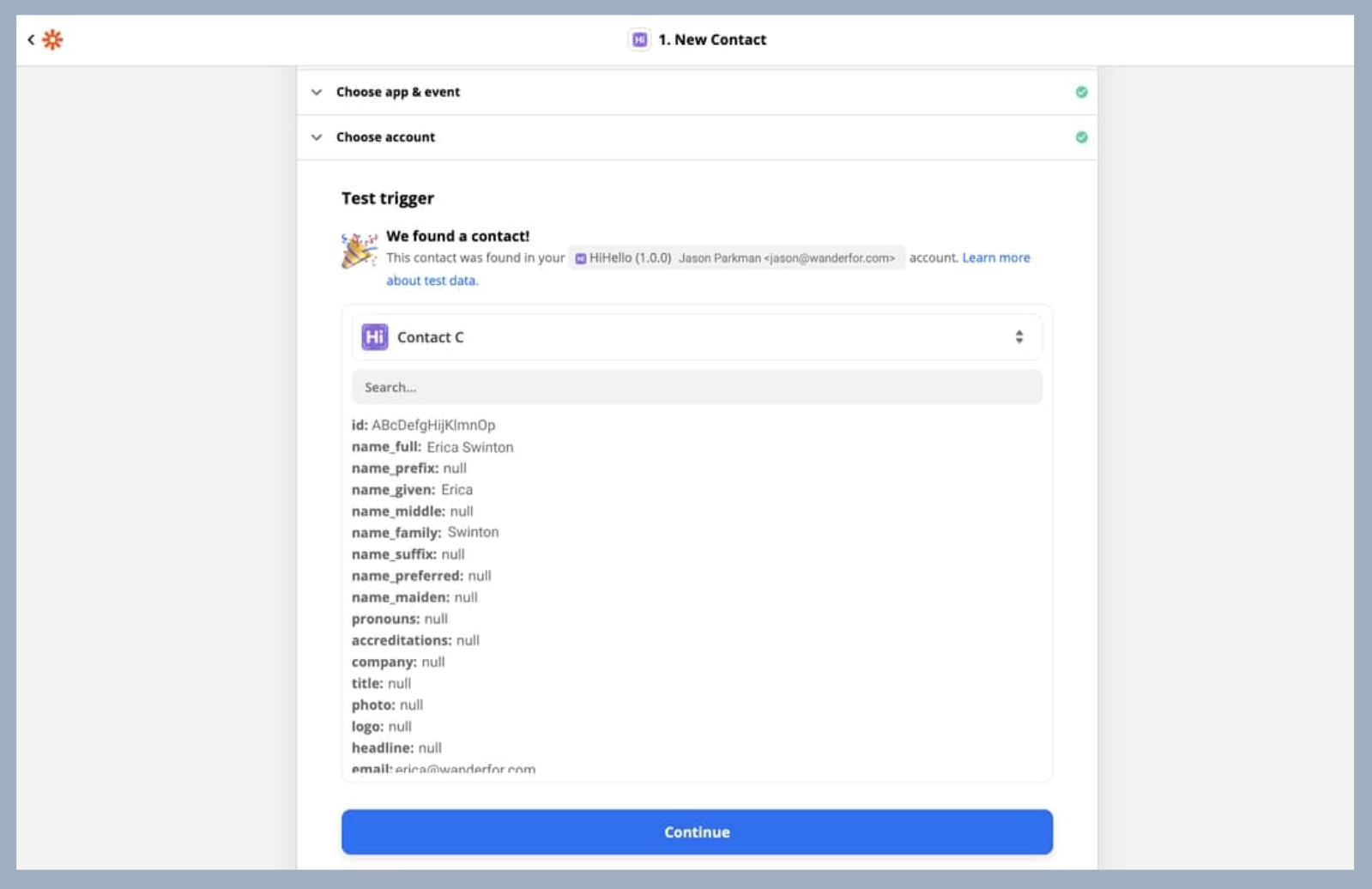Click the Hi icon in Contact C selector
The height and width of the screenshot is (889, 1372).
374,337
